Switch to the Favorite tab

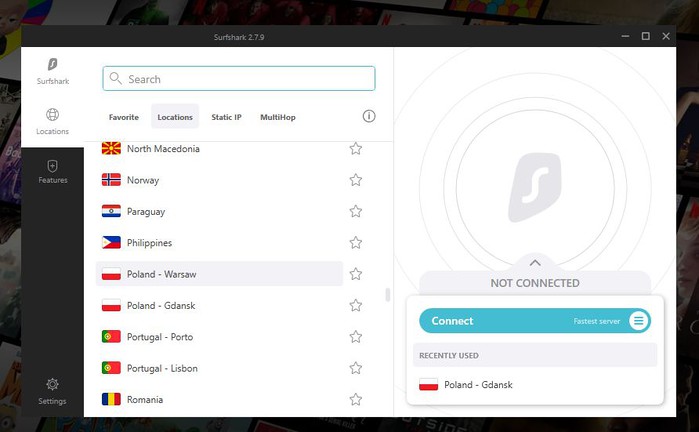pyautogui.click(x=123, y=117)
